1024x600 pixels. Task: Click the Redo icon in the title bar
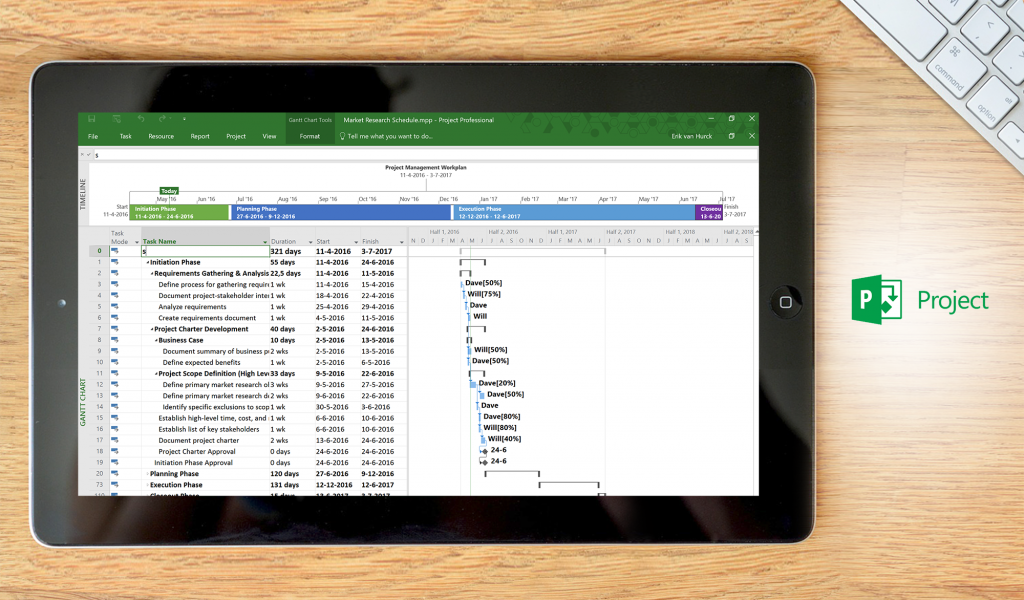point(162,119)
